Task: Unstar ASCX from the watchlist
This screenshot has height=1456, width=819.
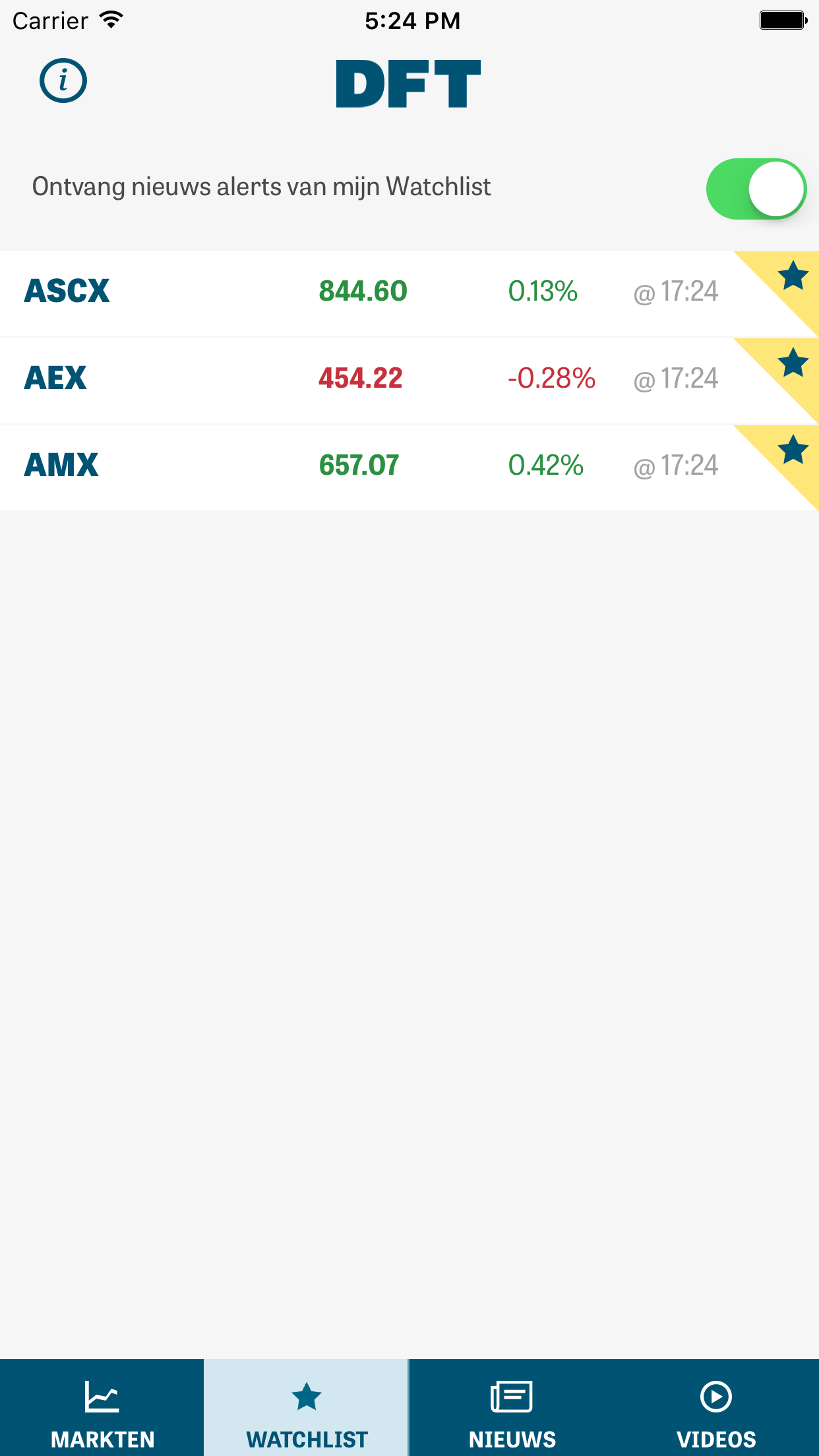Action: click(792, 276)
